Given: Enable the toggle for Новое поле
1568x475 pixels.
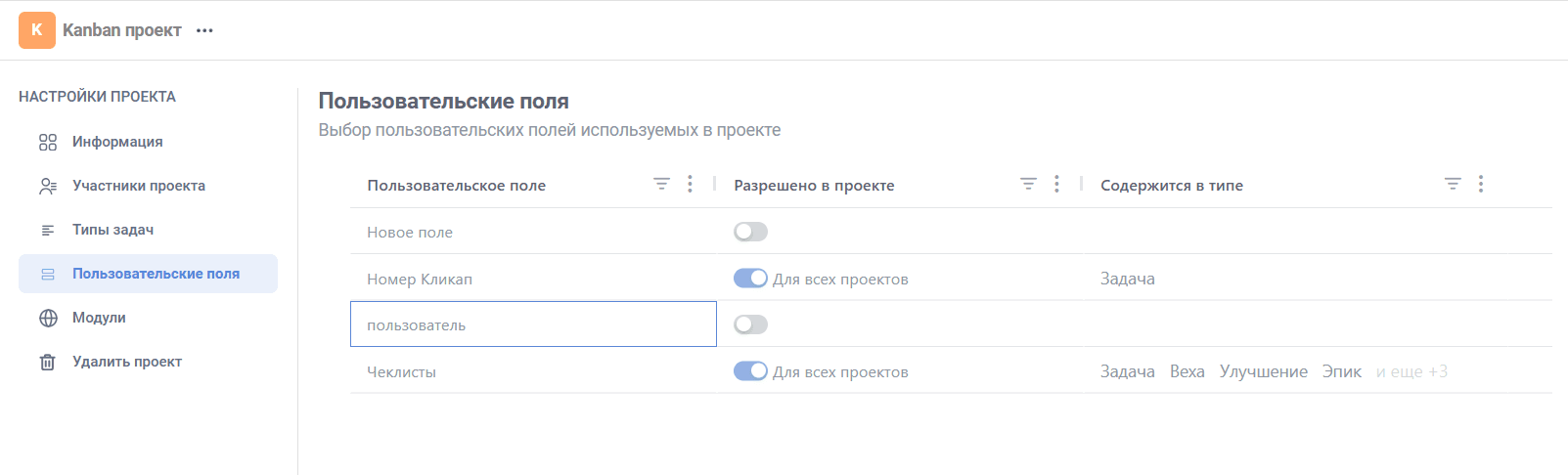Looking at the screenshot, I should click(750, 232).
